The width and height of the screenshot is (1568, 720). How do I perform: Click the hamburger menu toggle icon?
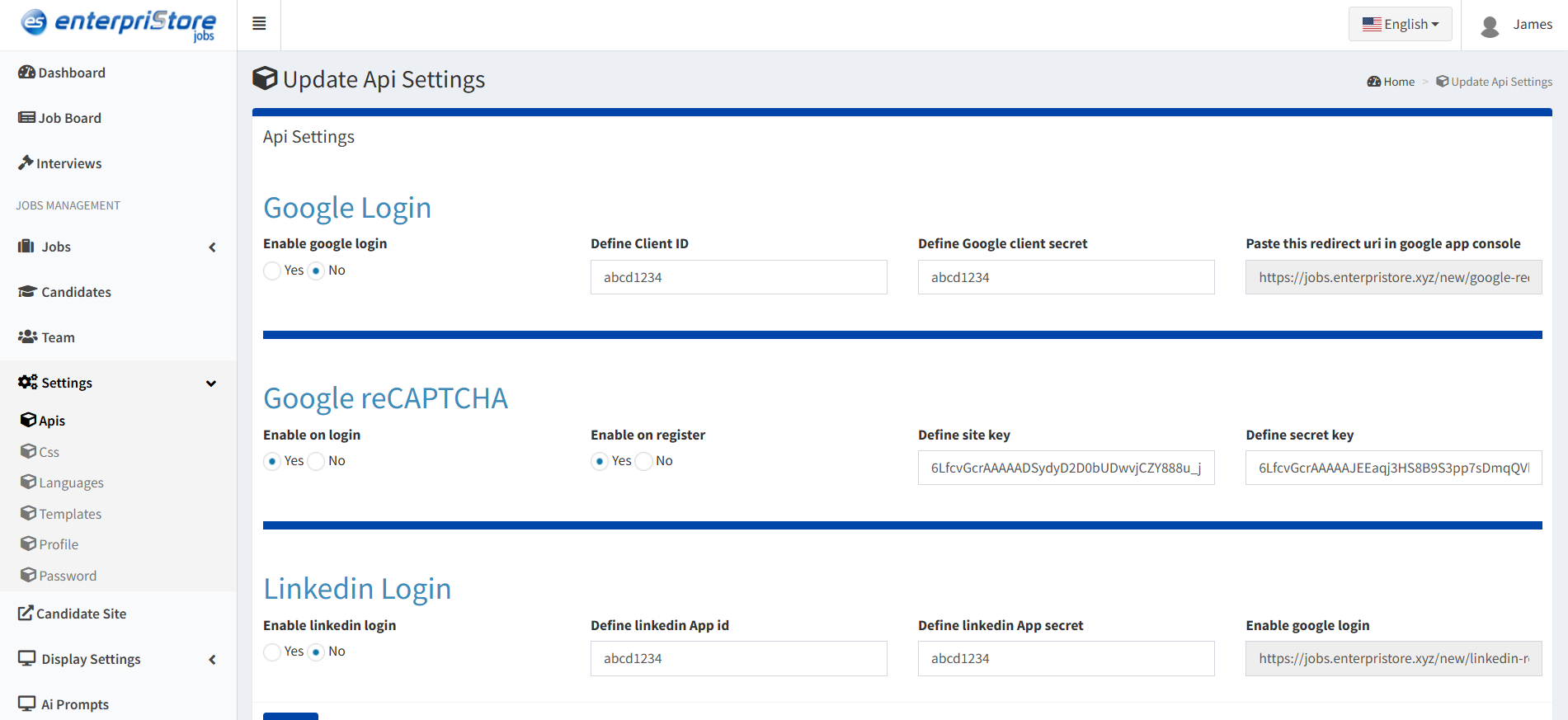coord(259,24)
